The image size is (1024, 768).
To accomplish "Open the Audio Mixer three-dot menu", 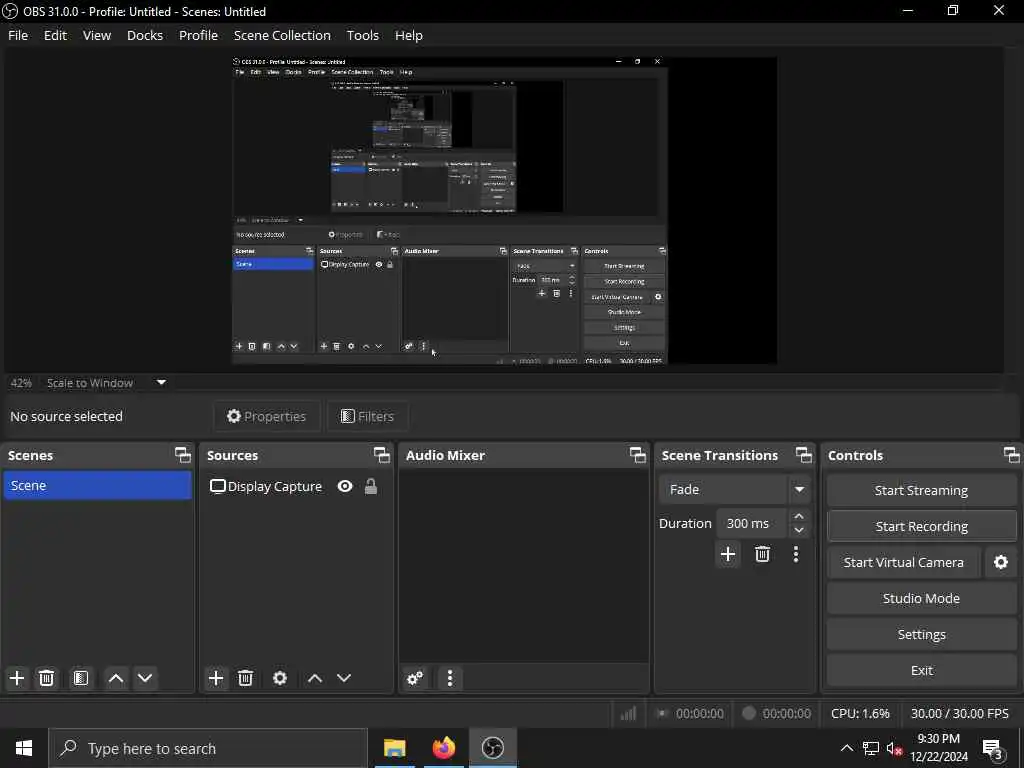I will point(450,678).
